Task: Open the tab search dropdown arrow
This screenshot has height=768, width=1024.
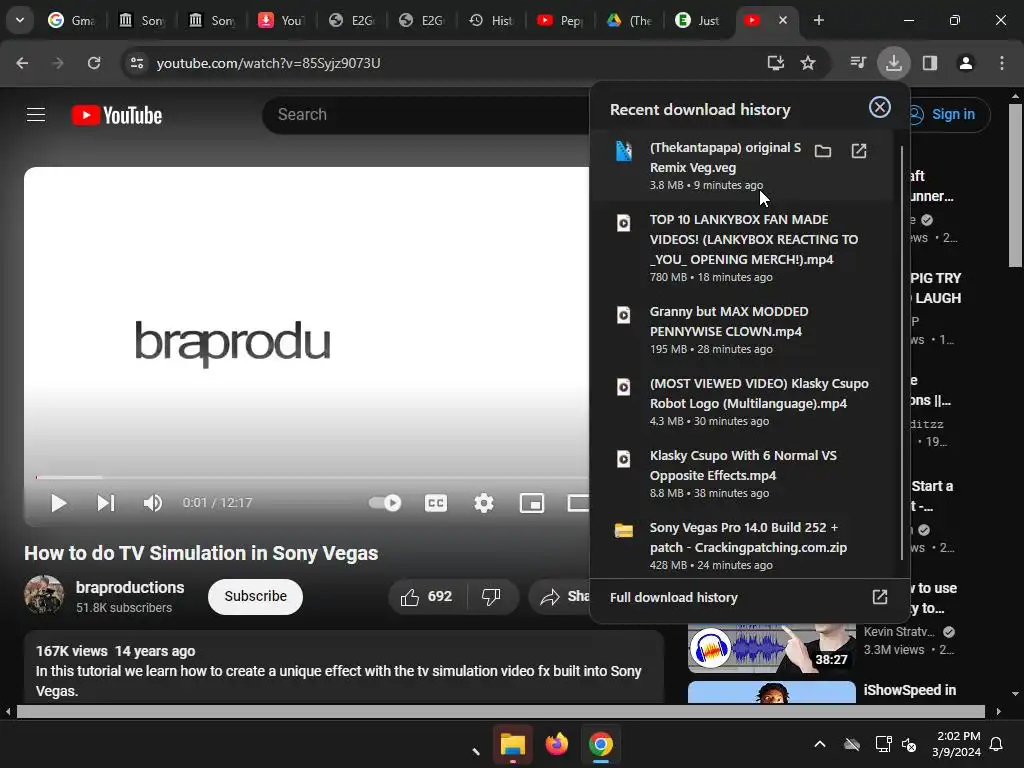Action: point(20,20)
